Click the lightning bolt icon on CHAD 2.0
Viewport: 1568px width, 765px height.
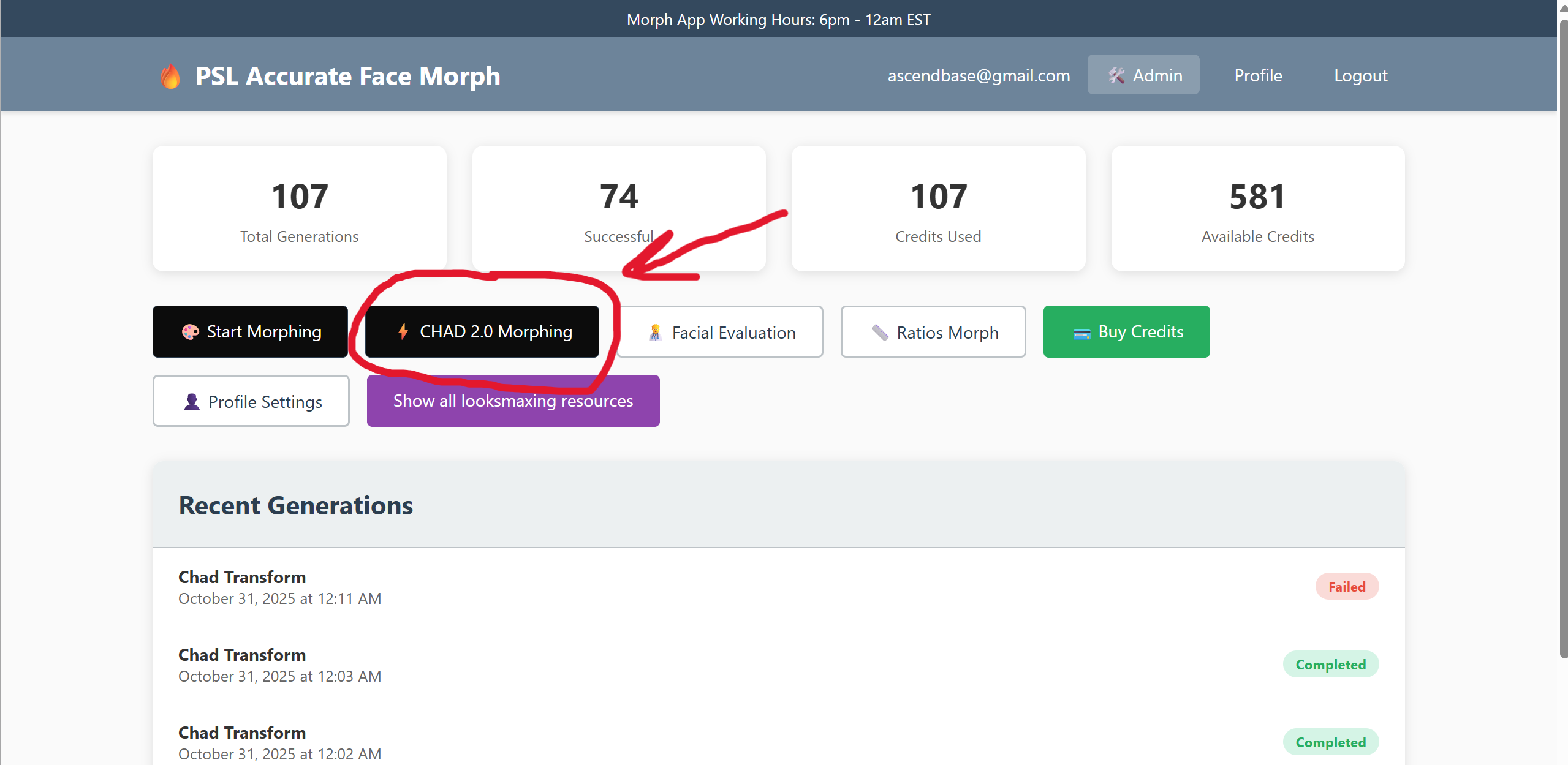click(403, 331)
